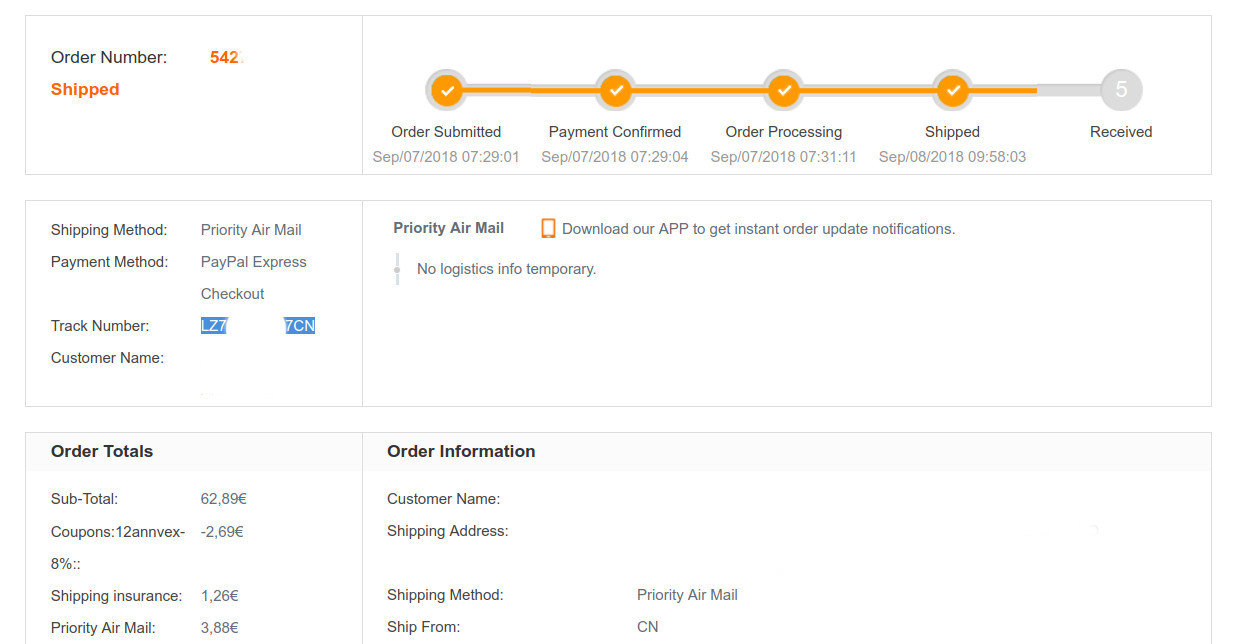Click the Sub-Total amount 62,89€

pyautogui.click(x=224, y=498)
